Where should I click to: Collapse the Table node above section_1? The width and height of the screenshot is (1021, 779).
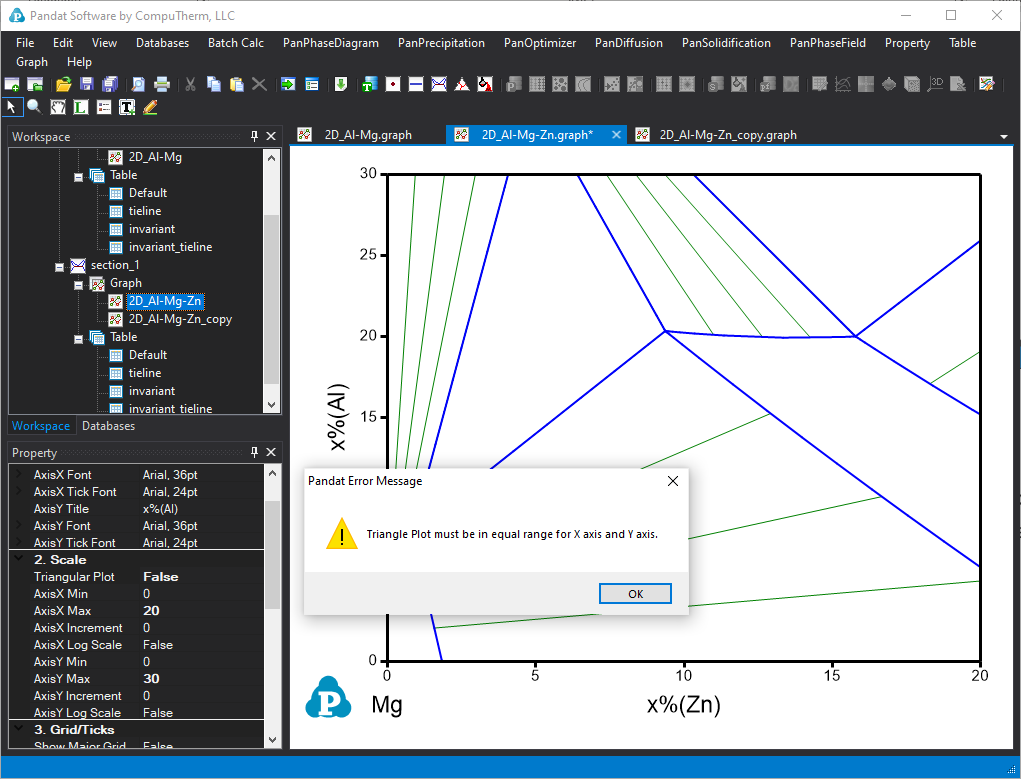click(x=79, y=177)
